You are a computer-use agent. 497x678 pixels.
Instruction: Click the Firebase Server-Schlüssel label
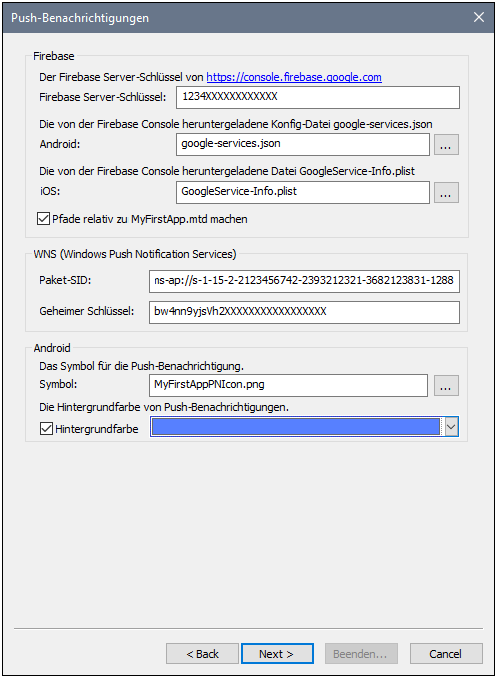coord(103,97)
